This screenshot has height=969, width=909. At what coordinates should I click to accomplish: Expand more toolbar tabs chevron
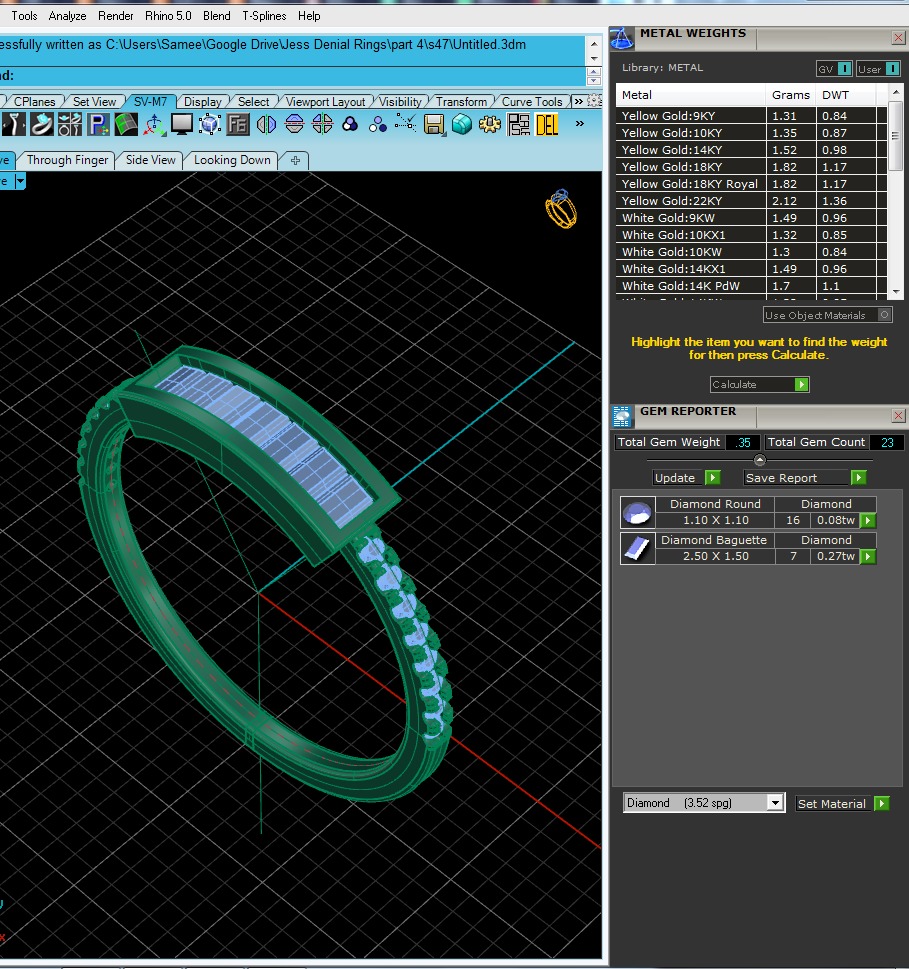(578, 101)
